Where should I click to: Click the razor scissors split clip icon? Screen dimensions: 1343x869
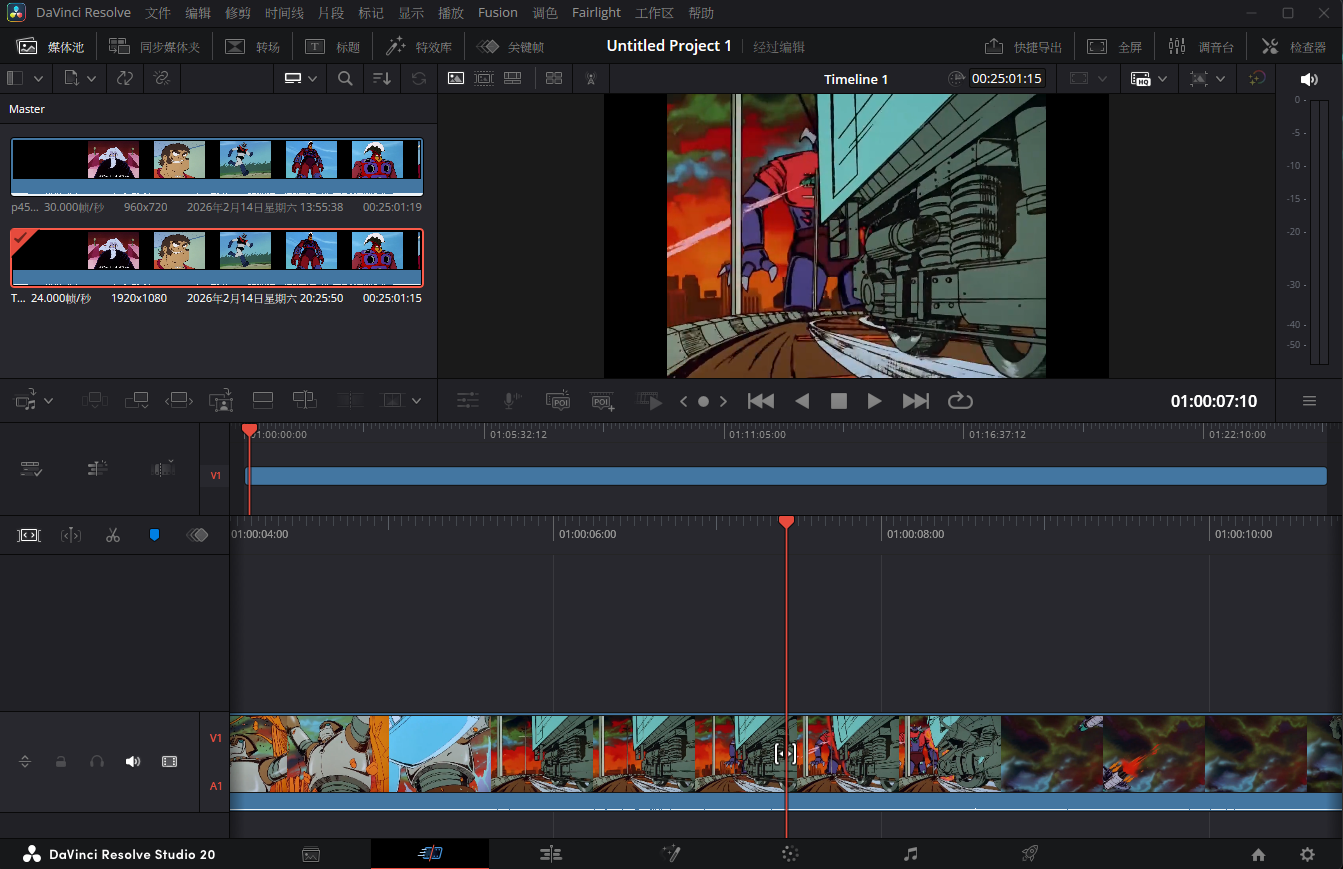112,535
